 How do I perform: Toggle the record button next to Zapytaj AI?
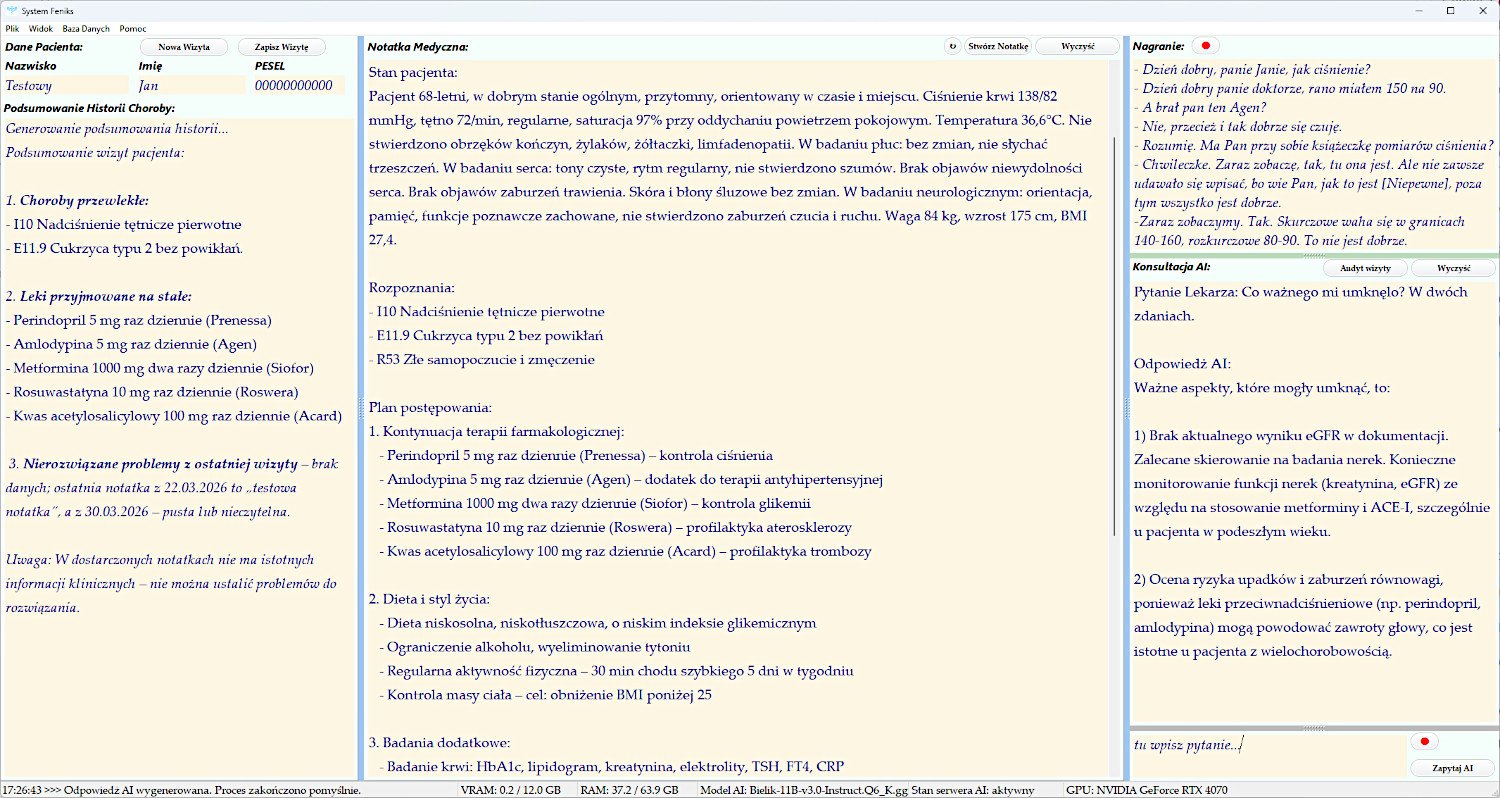[1425, 741]
